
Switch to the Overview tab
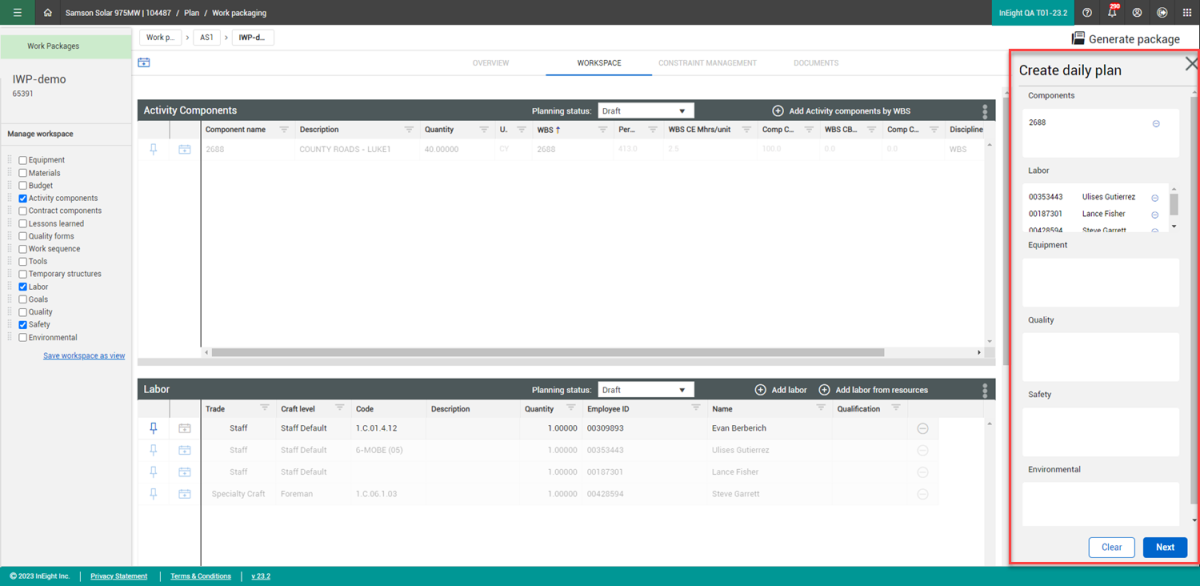490,63
